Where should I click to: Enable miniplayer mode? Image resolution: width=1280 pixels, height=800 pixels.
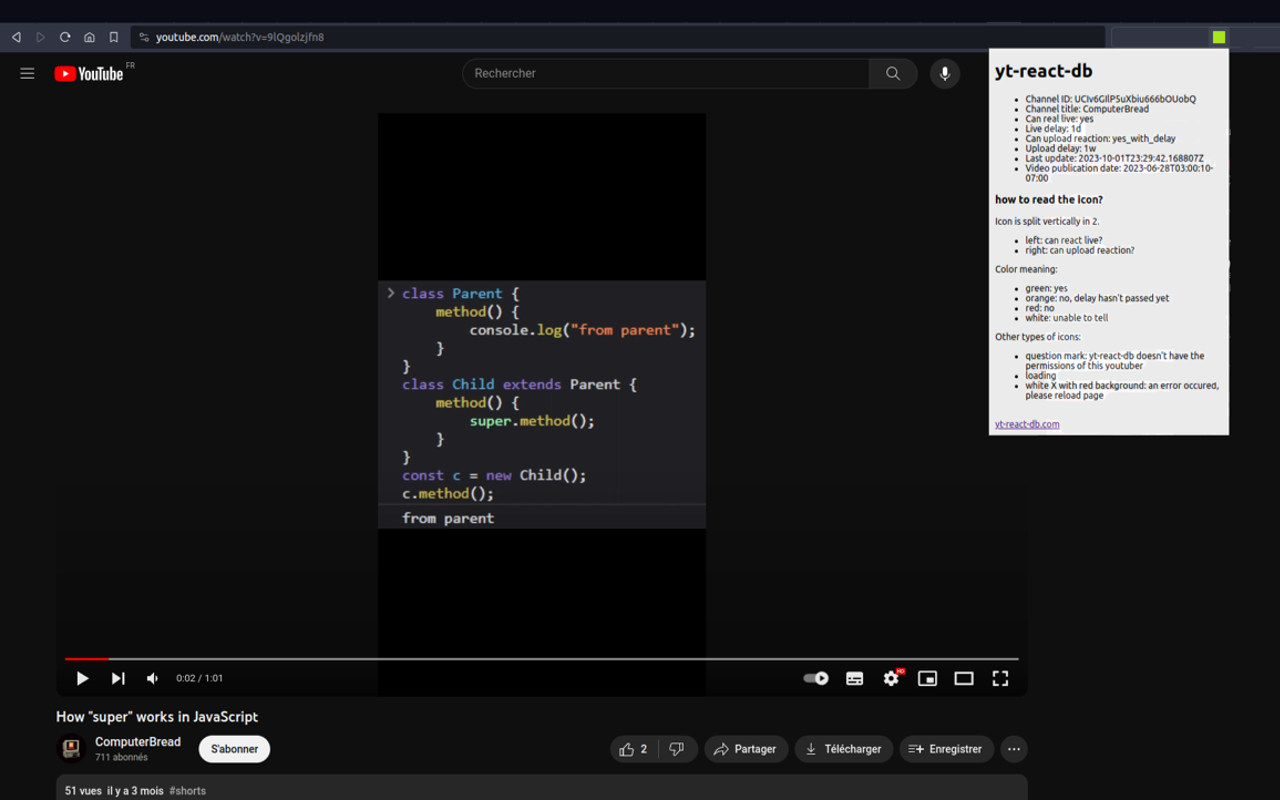tap(927, 678)
